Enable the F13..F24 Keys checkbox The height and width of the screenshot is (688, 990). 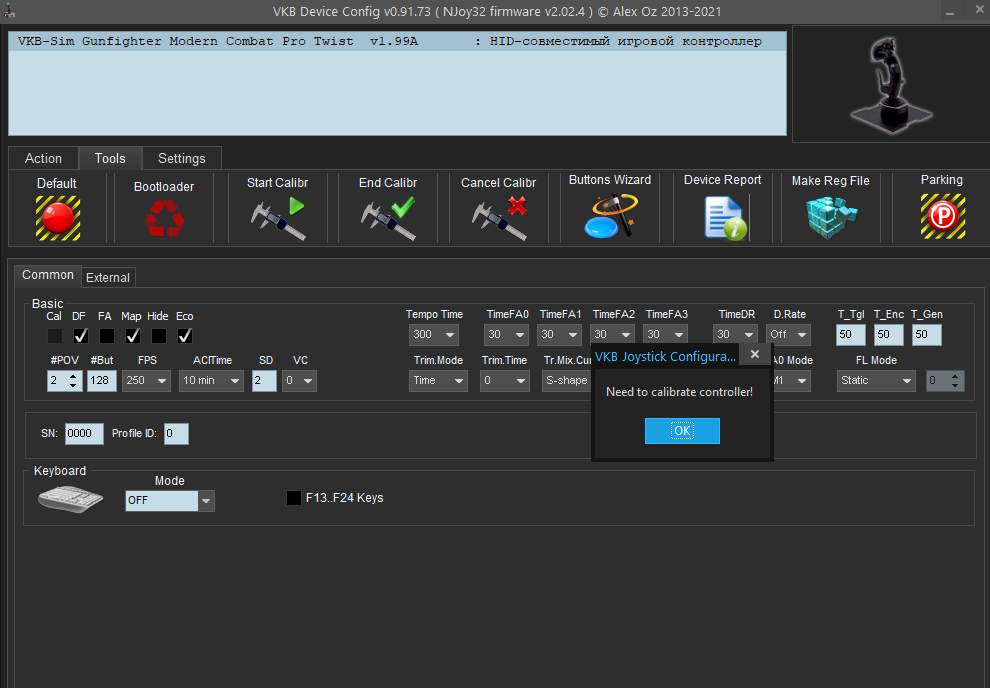pyautogui.click(x=294, y=498)
